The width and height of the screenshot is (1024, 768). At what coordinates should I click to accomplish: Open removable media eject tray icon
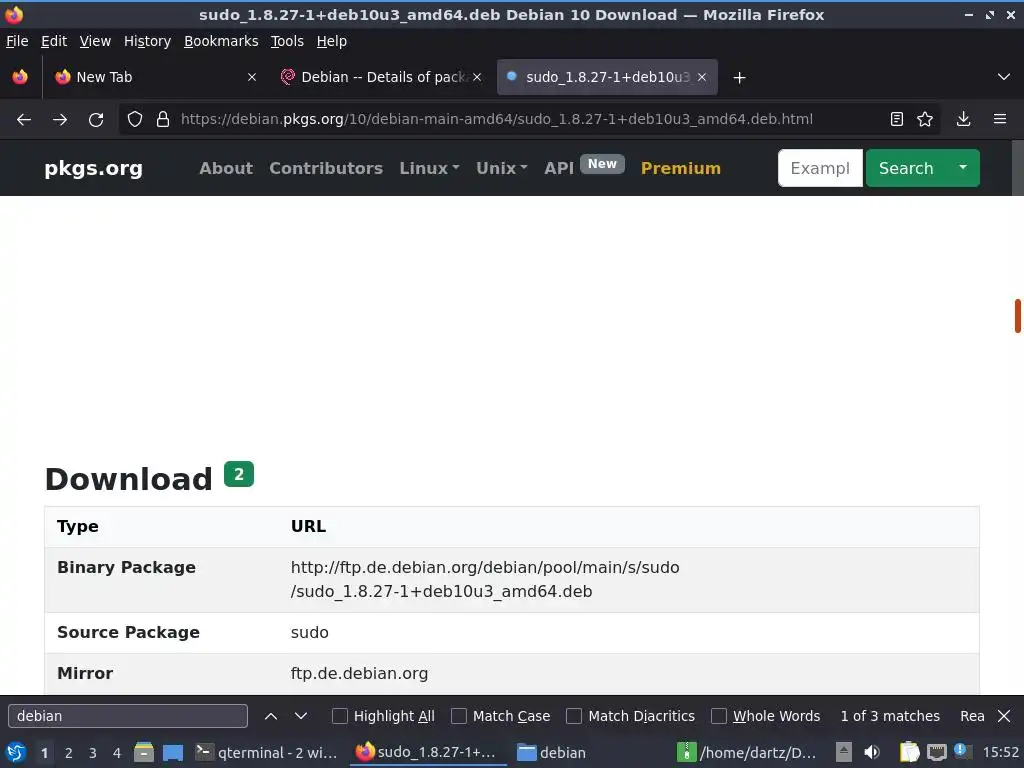[x=844, y=752]
